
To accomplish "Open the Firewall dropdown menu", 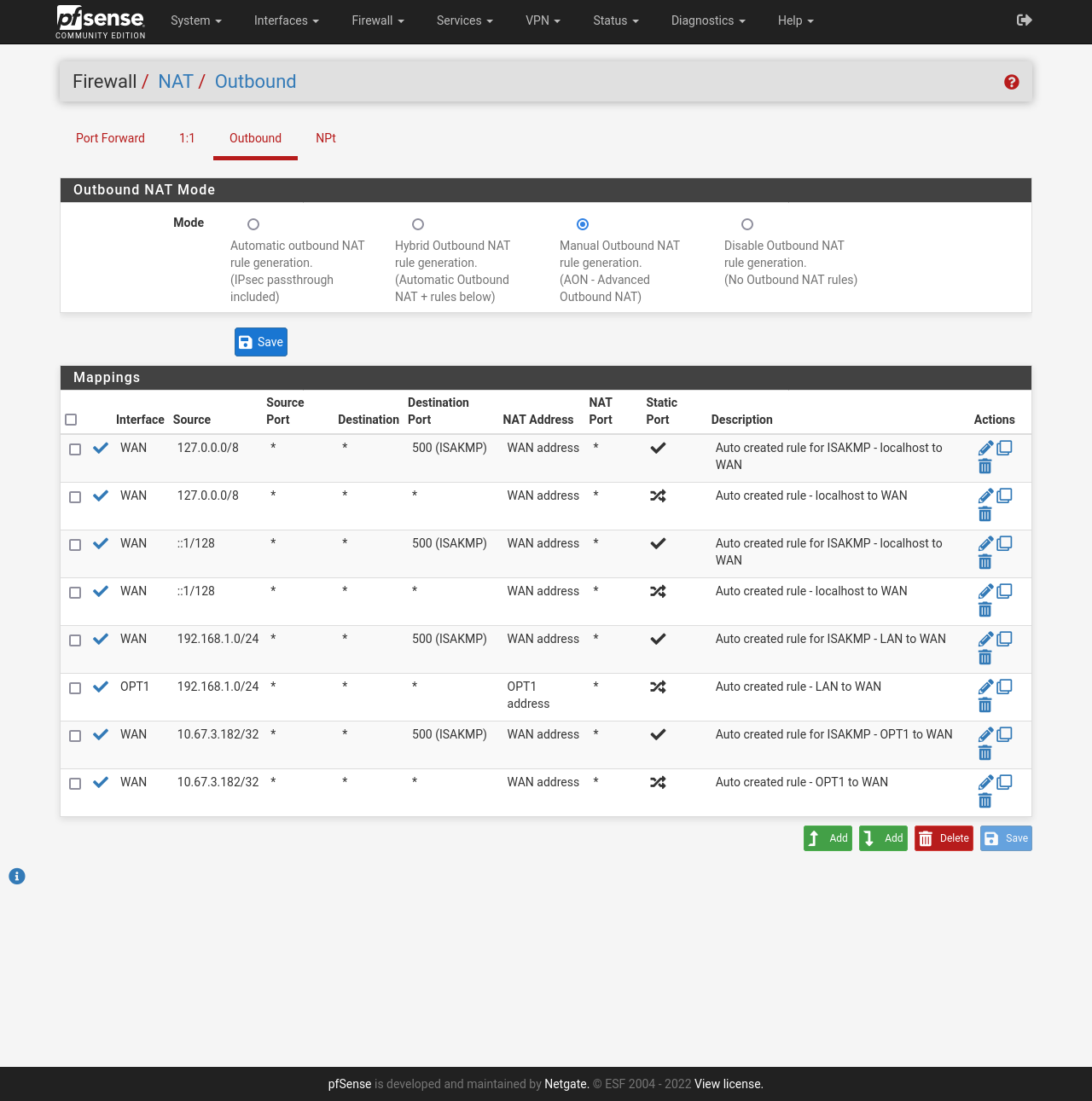I will coord(377,20).
